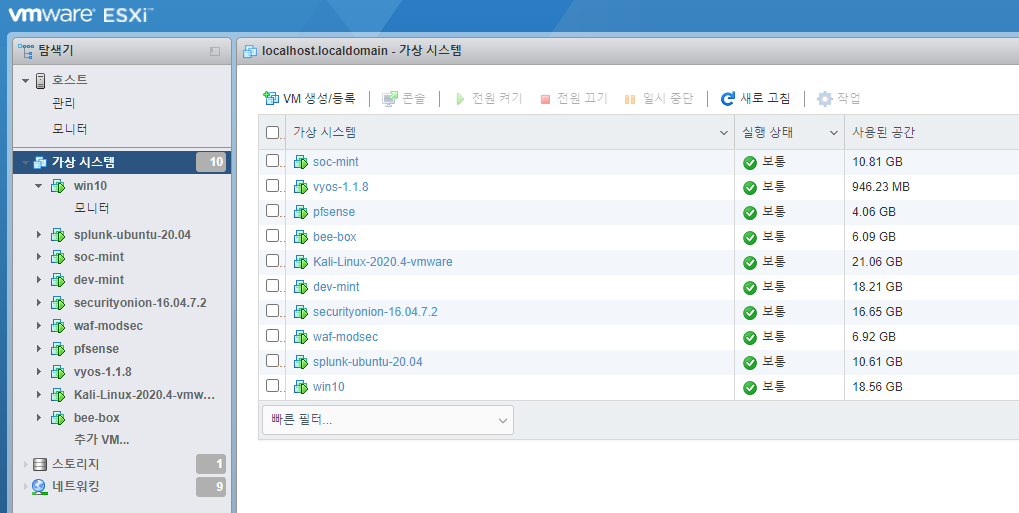Minimize the 탐색기 navigator panel
This screenshot has height=513, width=1019.
[215, 51]
